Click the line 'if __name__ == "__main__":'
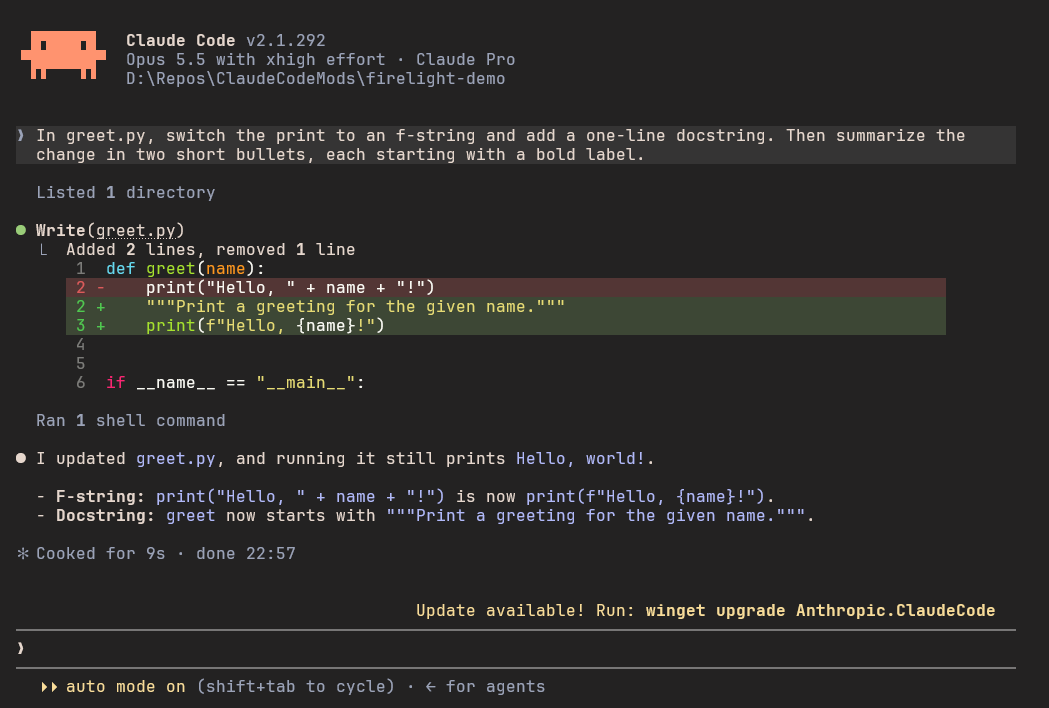Viewport: 1049px width, 708px height. 235,383
